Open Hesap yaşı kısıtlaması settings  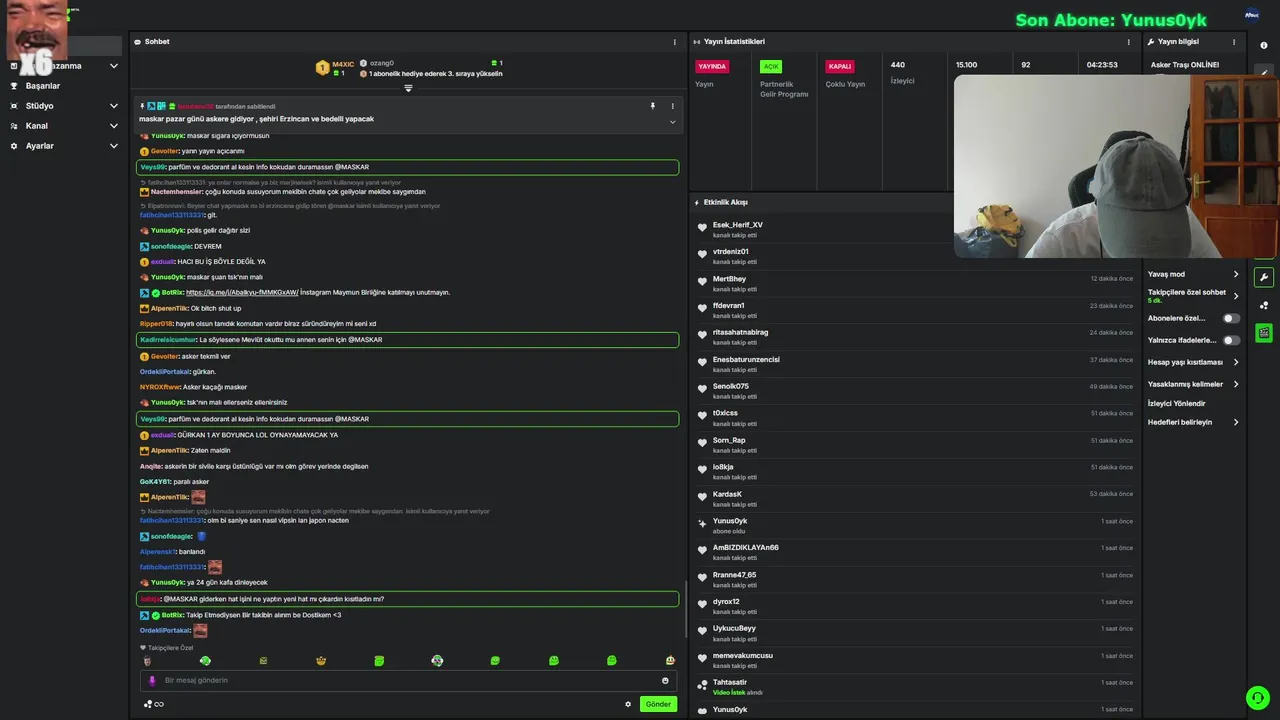click(1193, 362)
